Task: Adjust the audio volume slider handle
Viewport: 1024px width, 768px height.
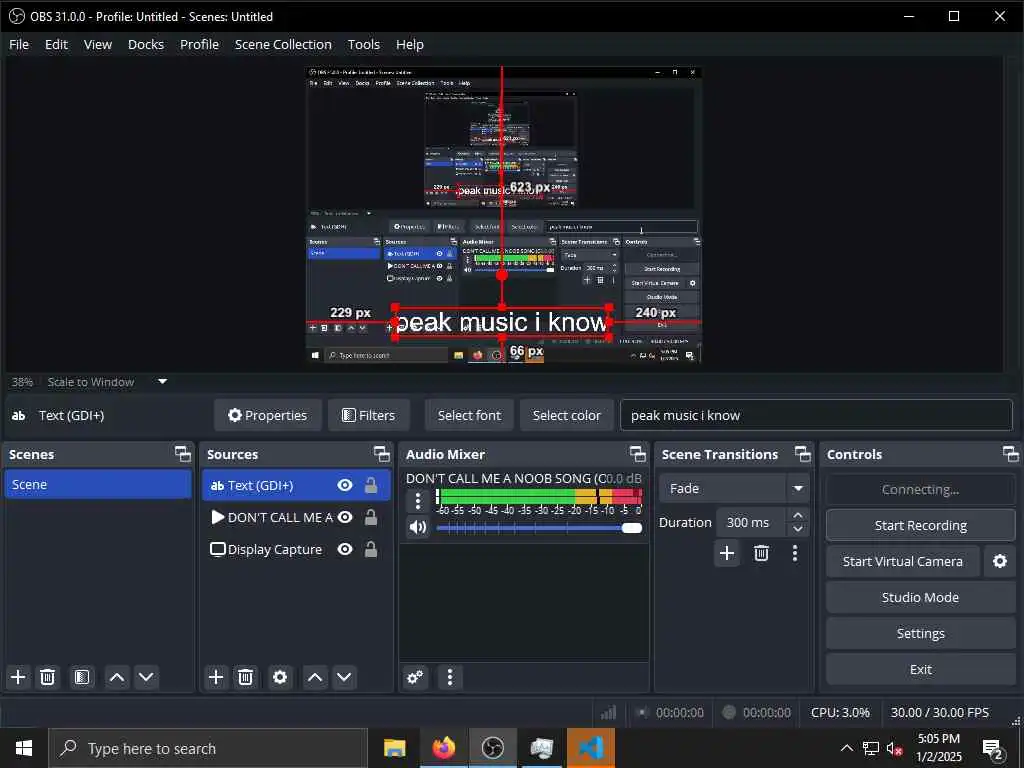Action: (x=632, y=528)
